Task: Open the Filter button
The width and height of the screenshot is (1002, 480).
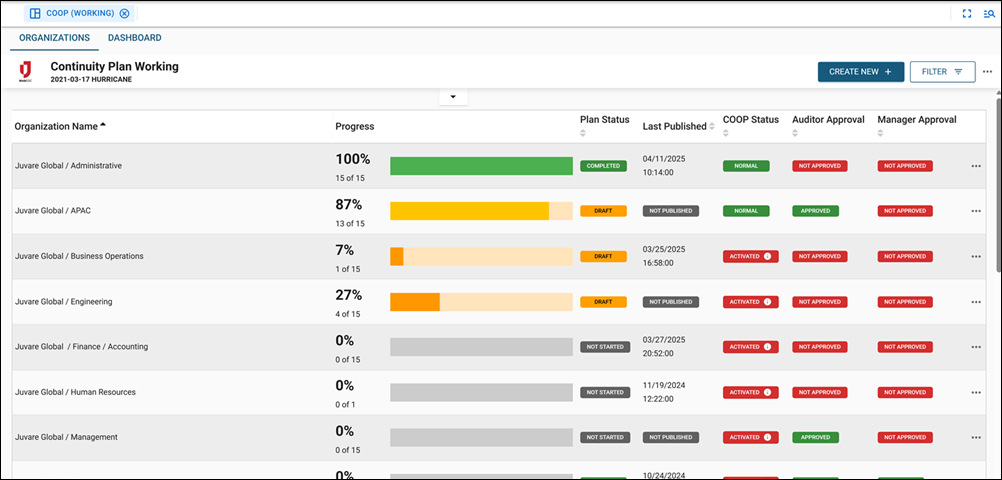Action: (x=942, y=72)
